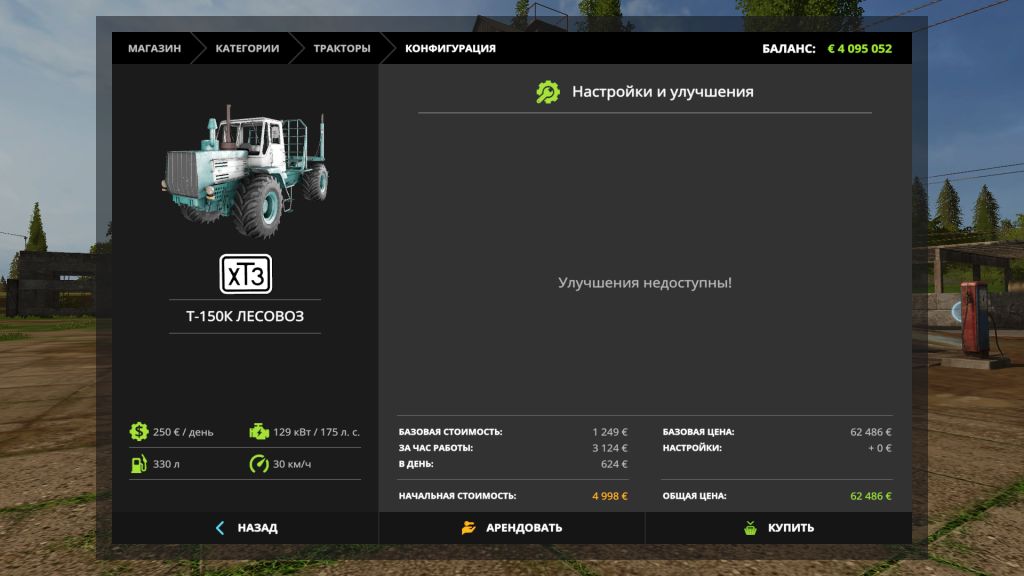The image size is (1024, 576).
Task: Click the ОБЩАЯ ЦЕНА value 62 486 €
Action: [870, 496]
